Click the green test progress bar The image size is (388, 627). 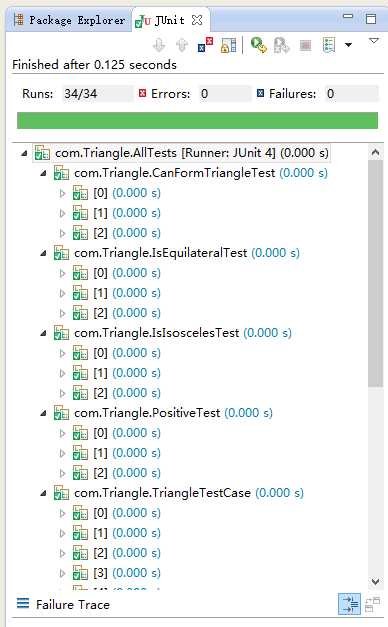pyautogui.click(x=197, y=120)
